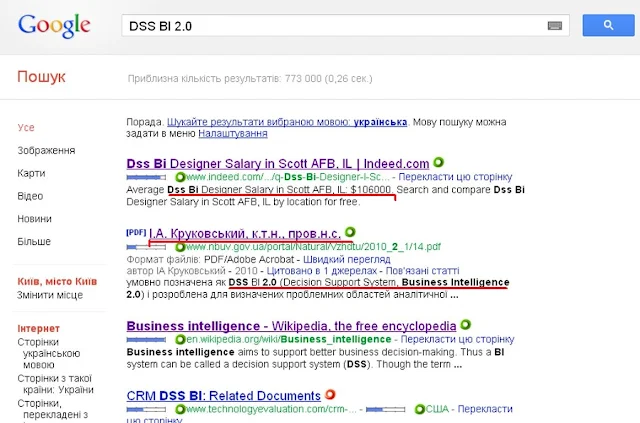Click Шукайте результати вибраною мовою: українська link
640x423 pixels.
(x=287, y=122)
